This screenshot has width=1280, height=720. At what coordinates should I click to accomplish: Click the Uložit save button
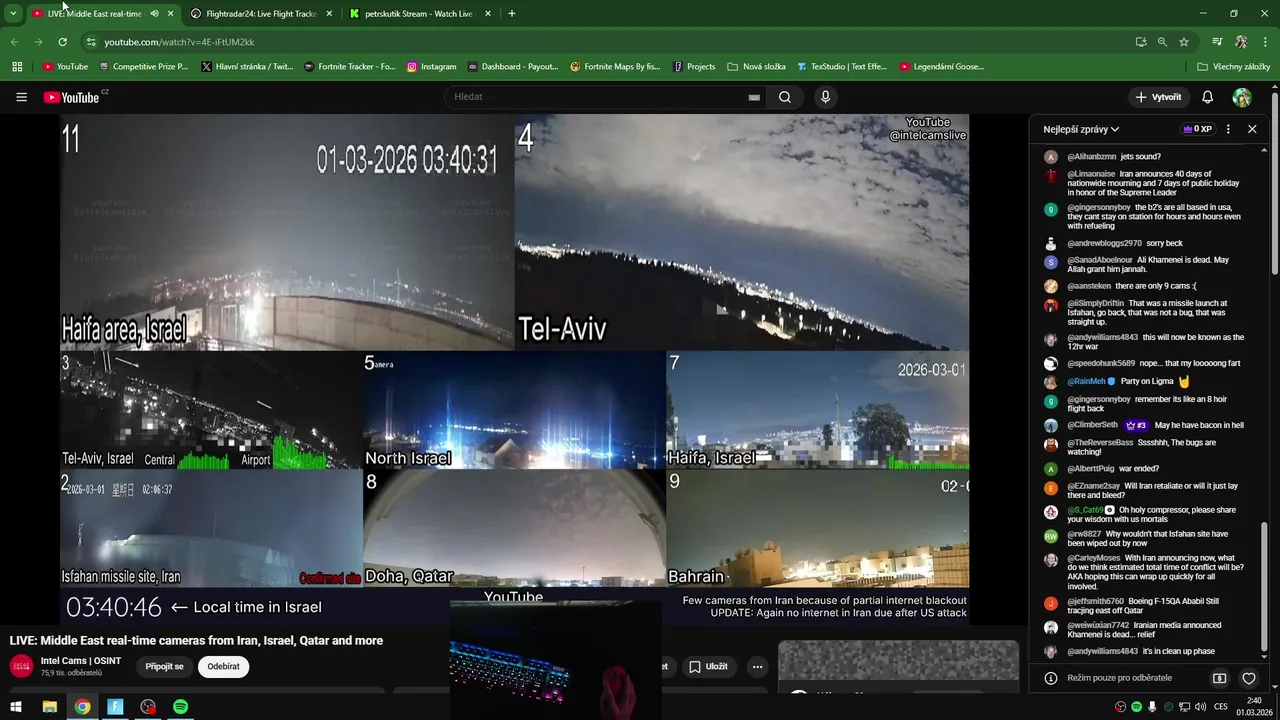pos(708,666)
